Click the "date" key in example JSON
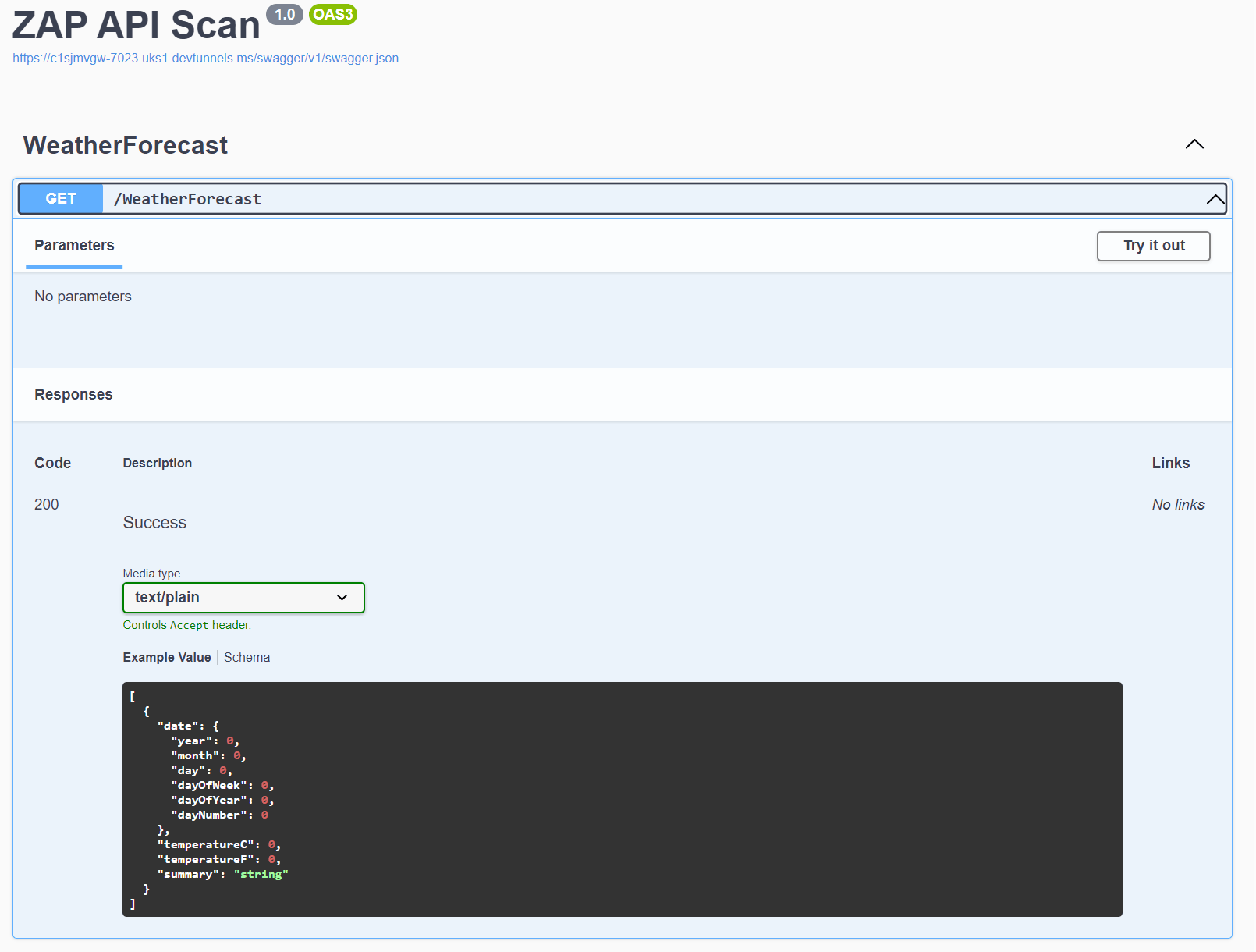 click(180, 726)
